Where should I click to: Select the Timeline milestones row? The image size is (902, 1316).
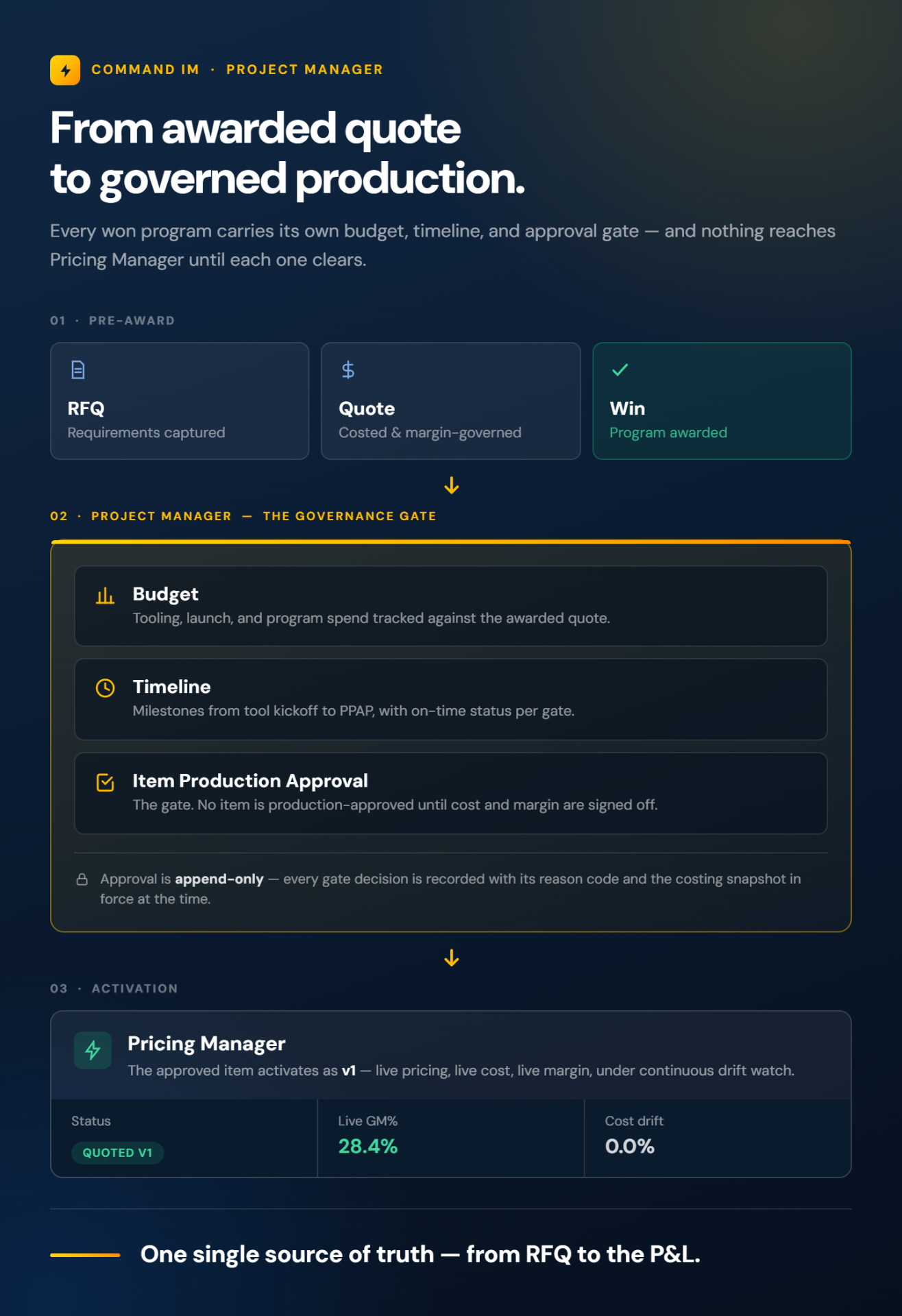(450, 699)
